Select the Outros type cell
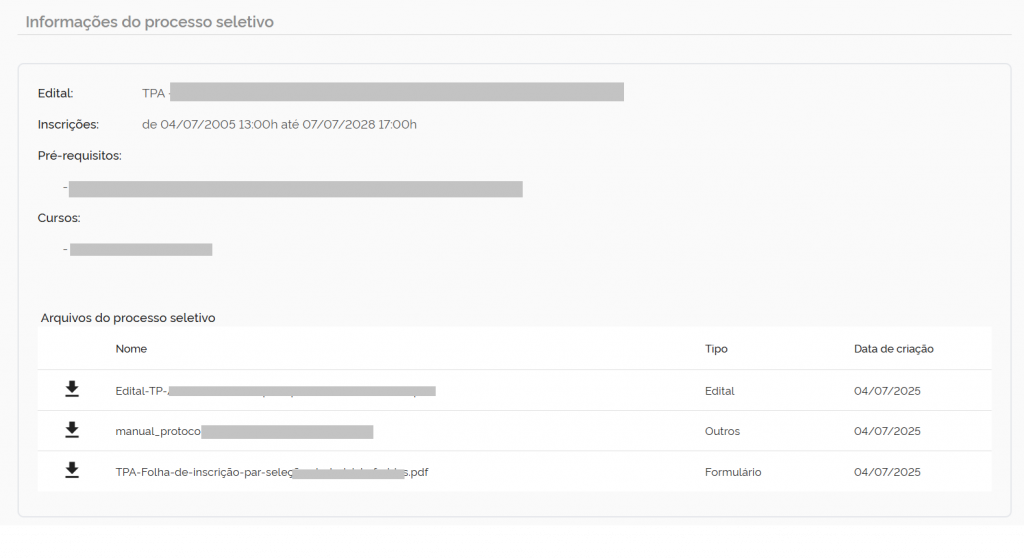Screen dimensions: 1024x559 pos(723,431)
